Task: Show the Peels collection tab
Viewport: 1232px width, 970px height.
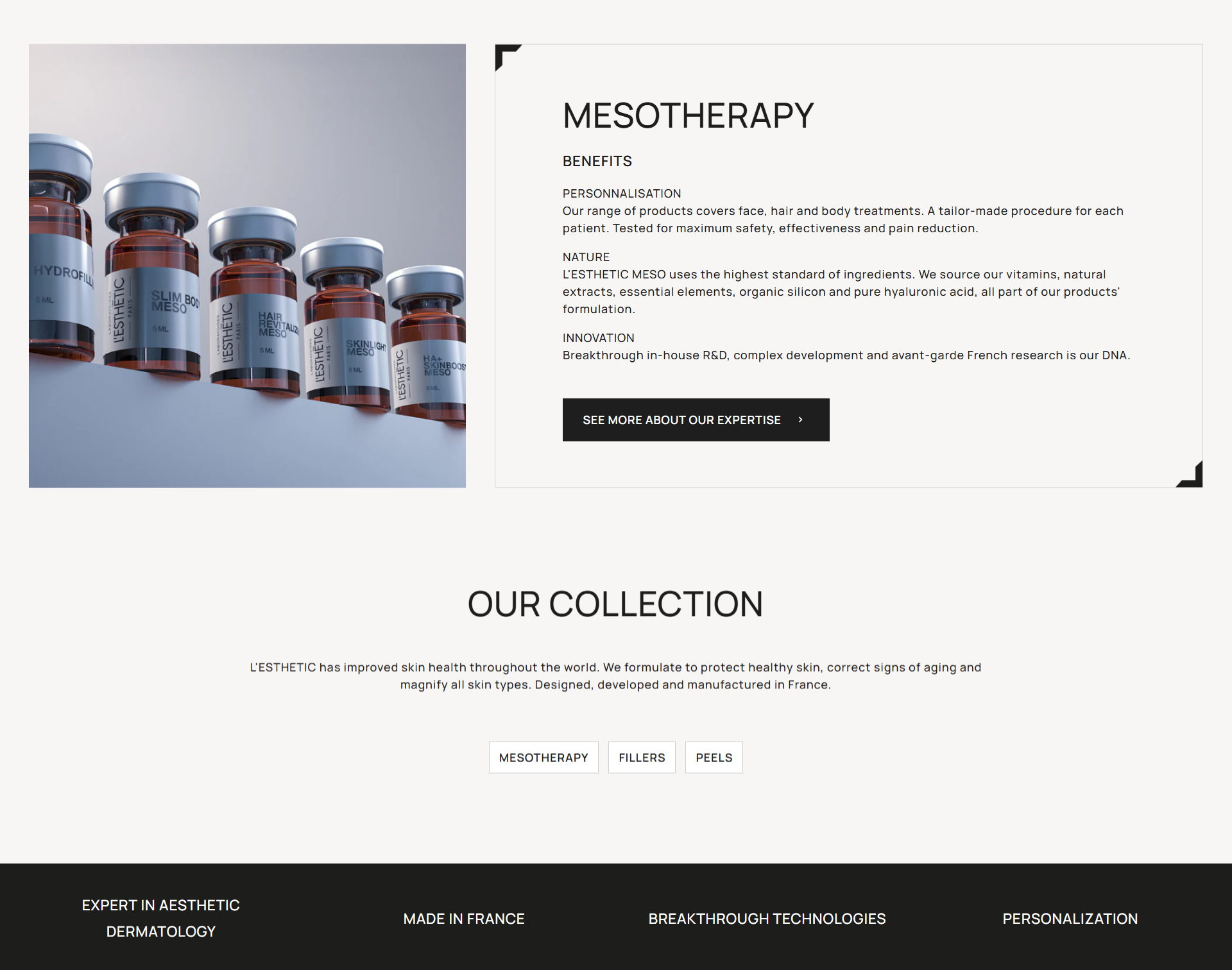Action: coord(714,758)
